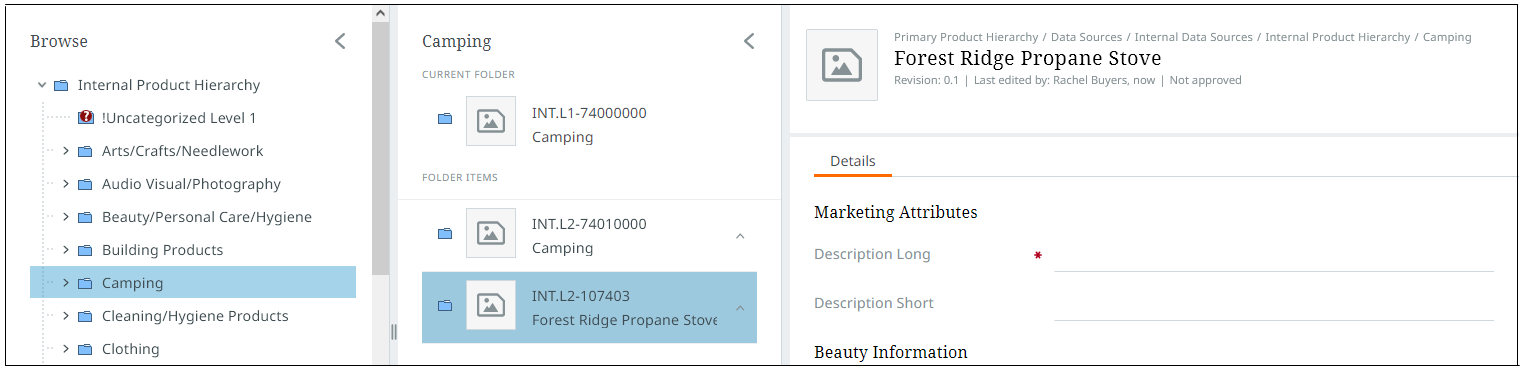Toggle the chevron on Forest Ridge Propane Stove item
The width and height of the screenshot is (1520, 366).
740,308
